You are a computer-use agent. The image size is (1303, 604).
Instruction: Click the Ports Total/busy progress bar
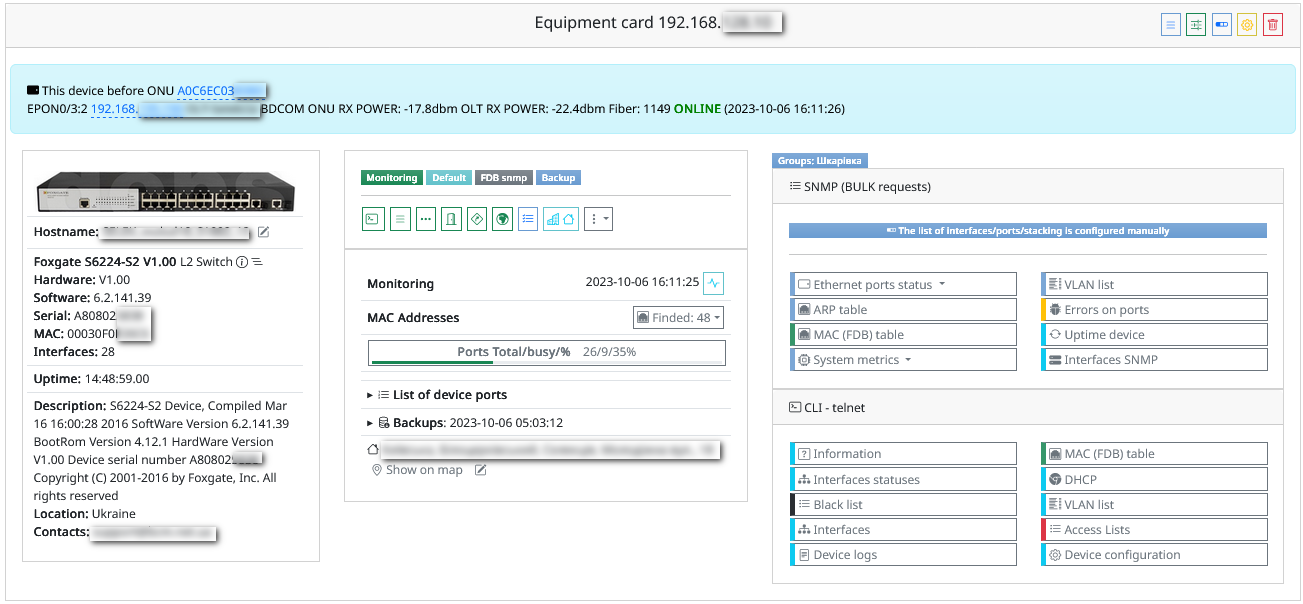coord(547,352)
